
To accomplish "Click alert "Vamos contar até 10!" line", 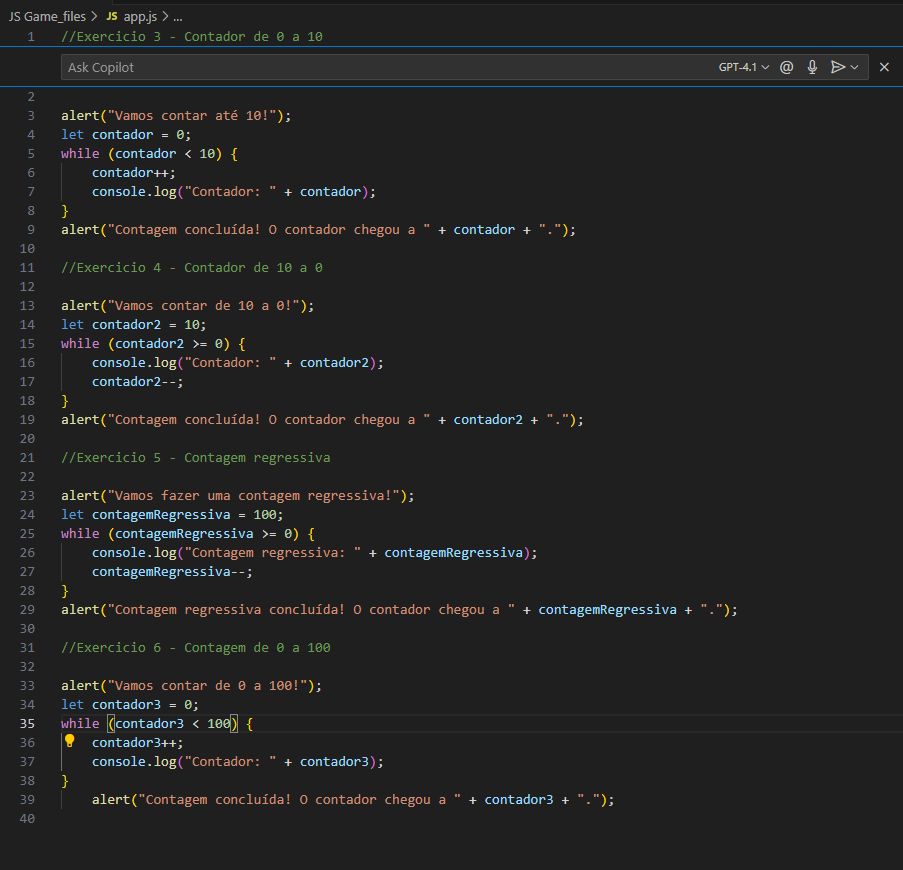I will tap(176, 116).
